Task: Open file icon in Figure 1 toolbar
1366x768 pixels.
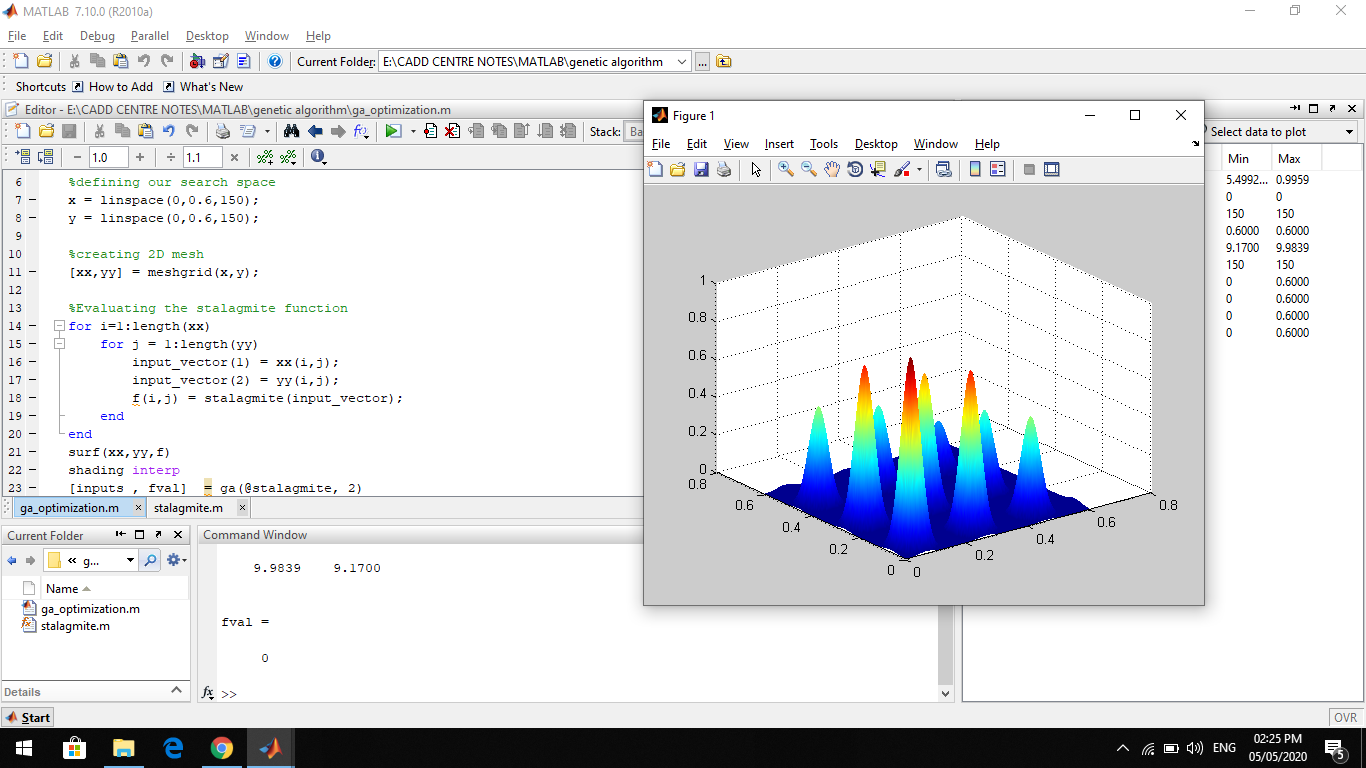Action: click(x=678, y=170)
